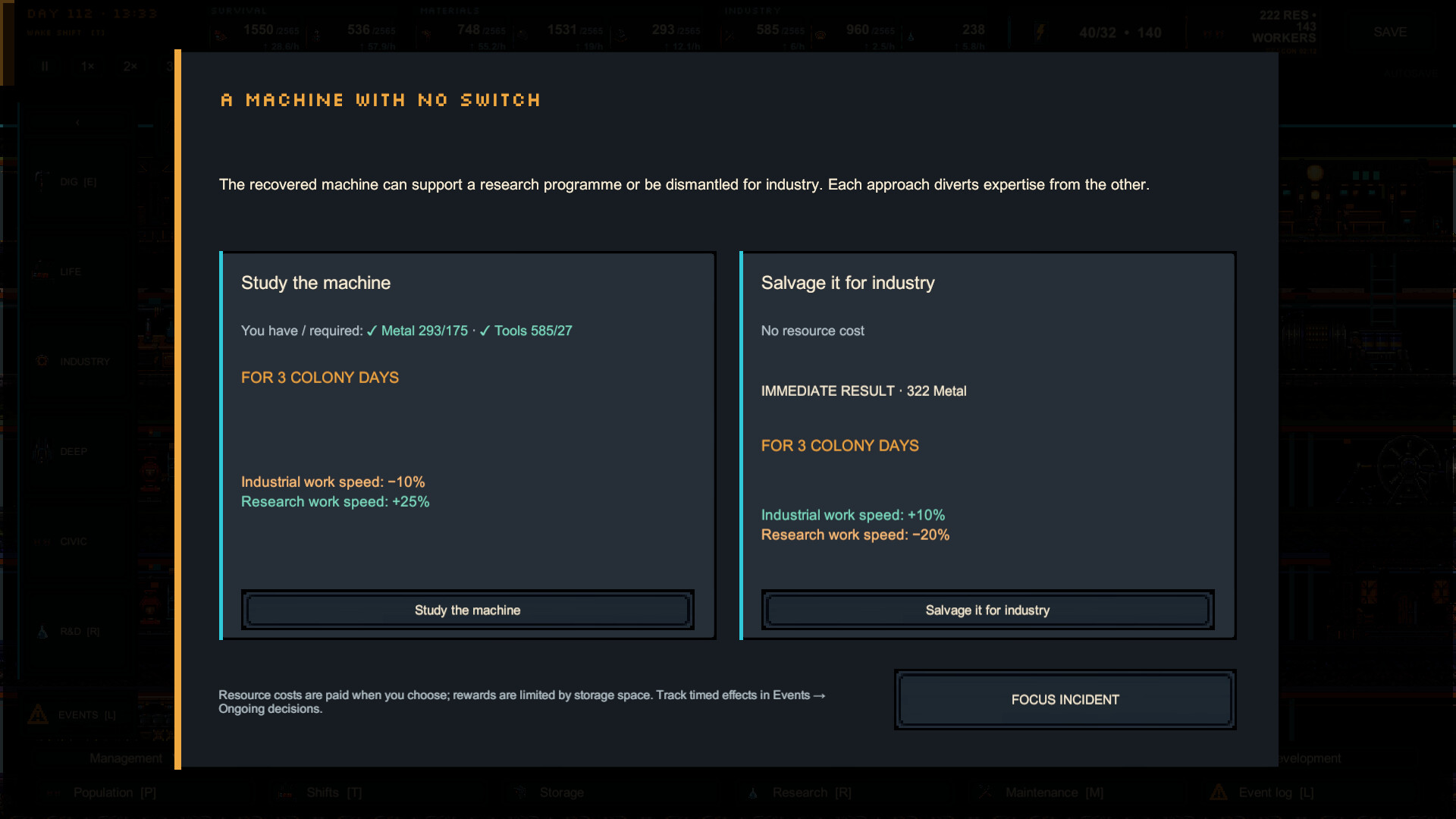Pause the game with the pause control

[45, 67]
